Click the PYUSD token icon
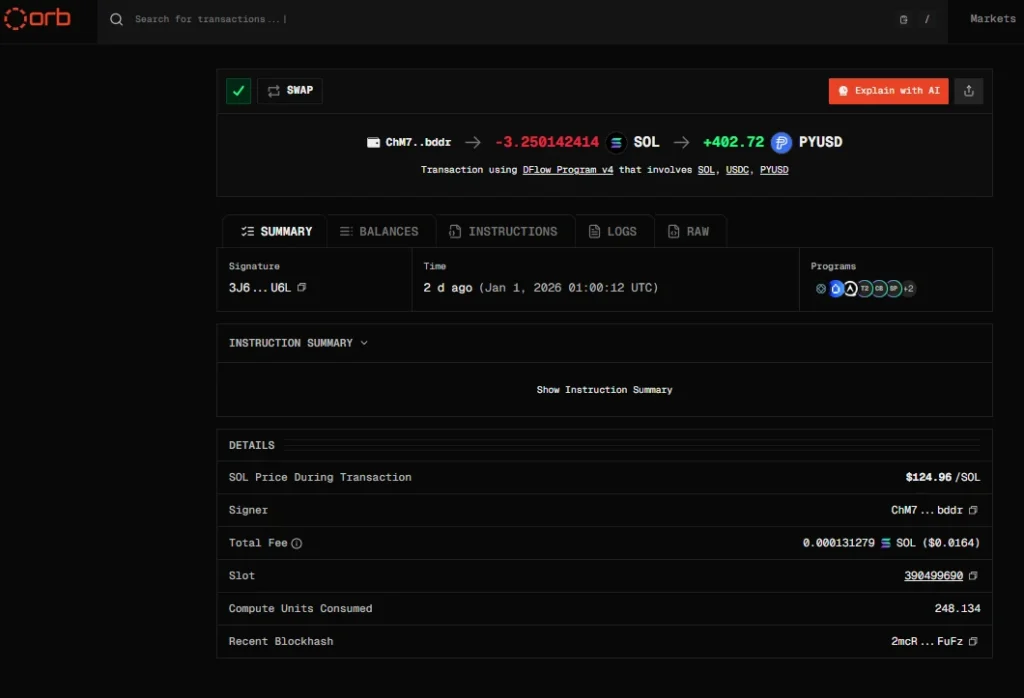The width and height of the screenshot is (1024, 698). (780, 141)
